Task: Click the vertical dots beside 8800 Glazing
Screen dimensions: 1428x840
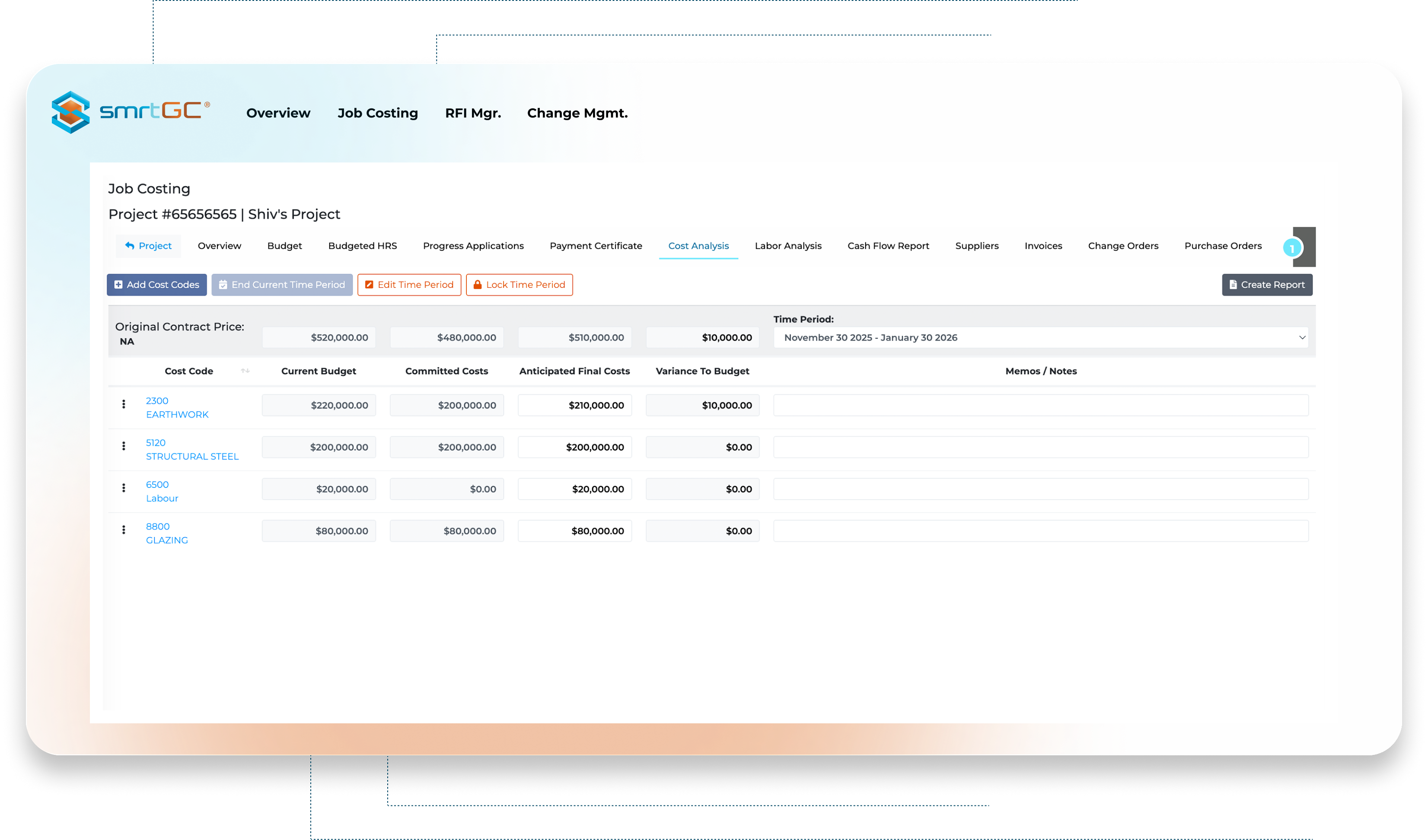Action: tap(124, 530)
